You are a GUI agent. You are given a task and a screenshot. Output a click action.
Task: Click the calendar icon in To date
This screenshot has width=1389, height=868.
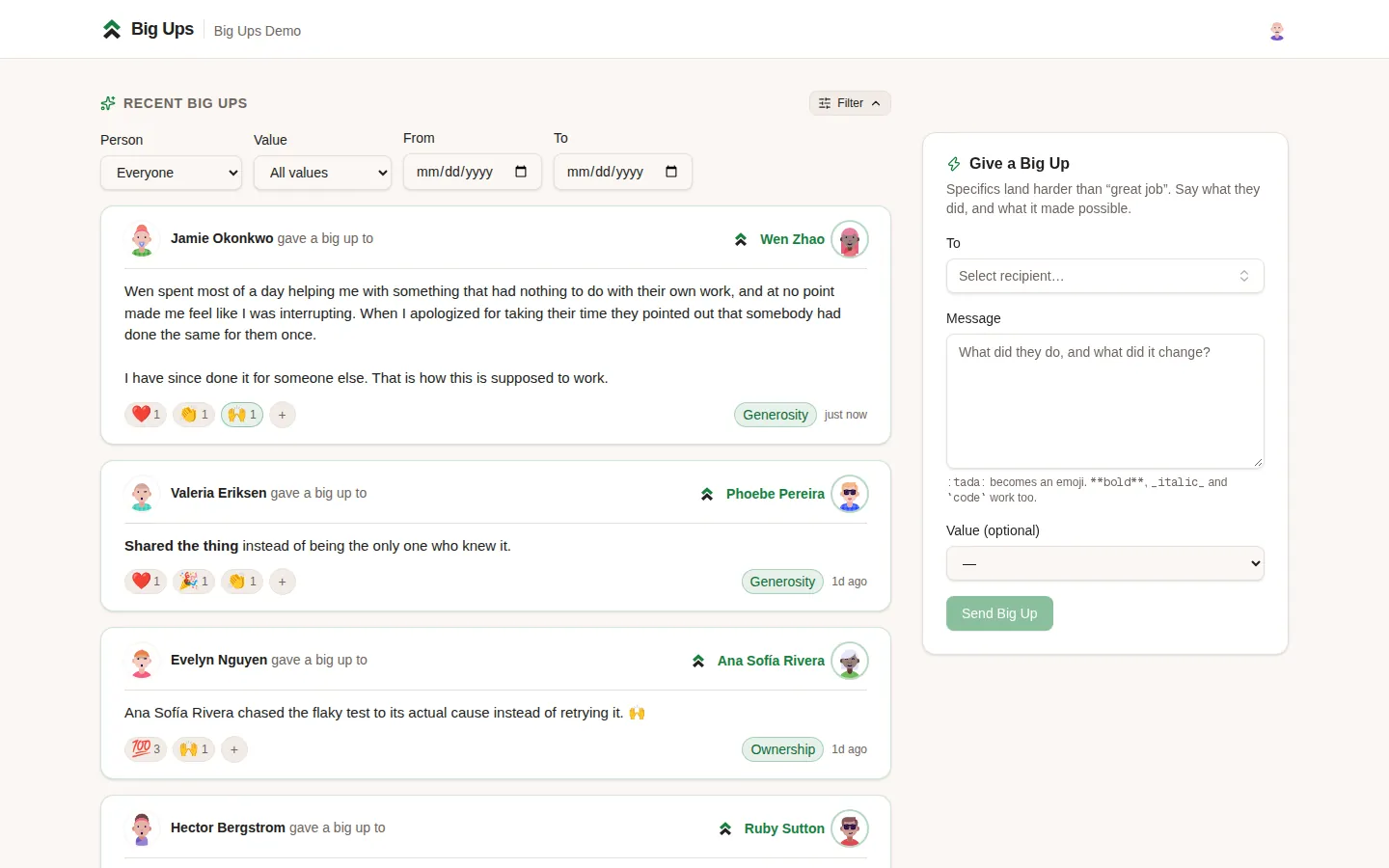671,172
